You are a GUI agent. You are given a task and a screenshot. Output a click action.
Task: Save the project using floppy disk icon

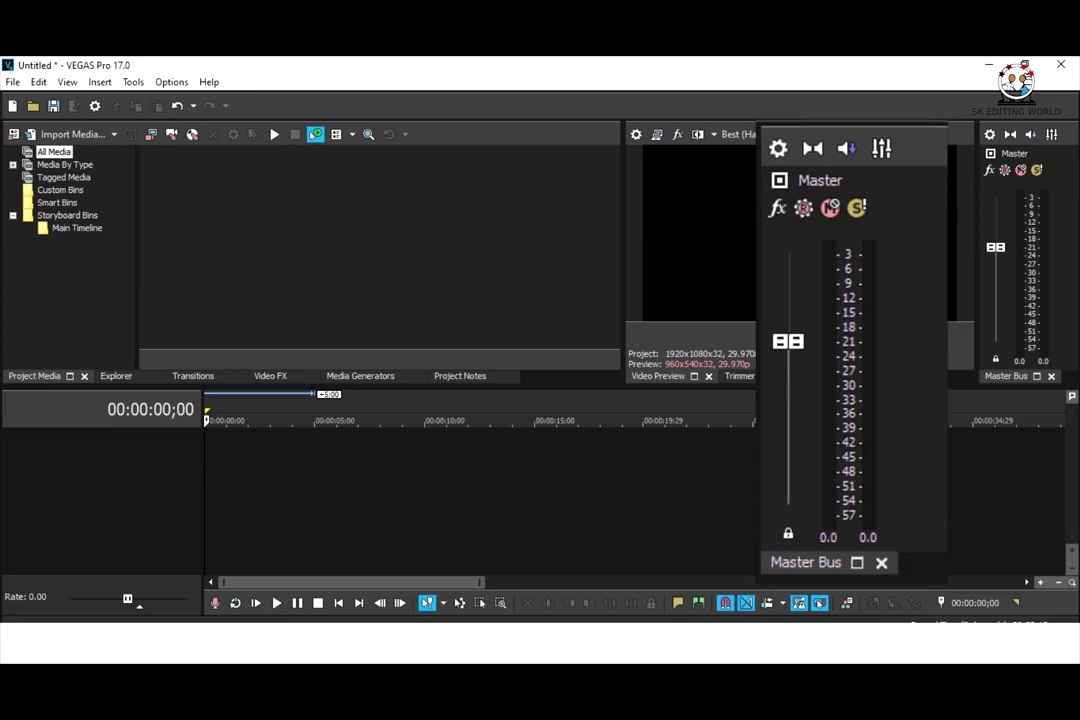53,106
